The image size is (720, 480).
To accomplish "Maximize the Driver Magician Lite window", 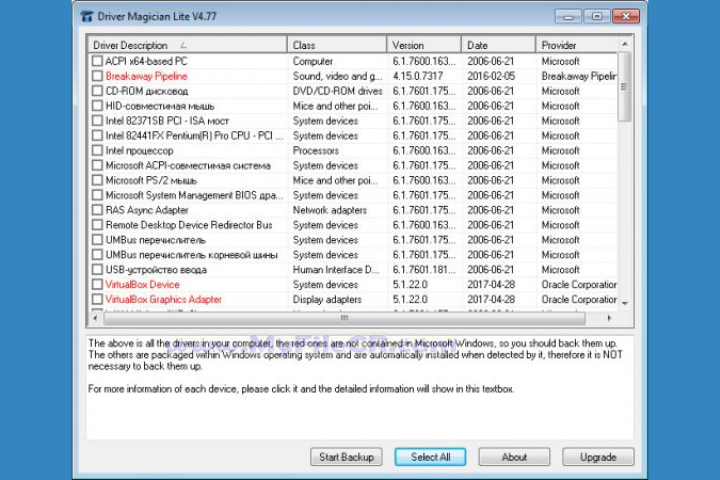I will click(x=596, y=17).
